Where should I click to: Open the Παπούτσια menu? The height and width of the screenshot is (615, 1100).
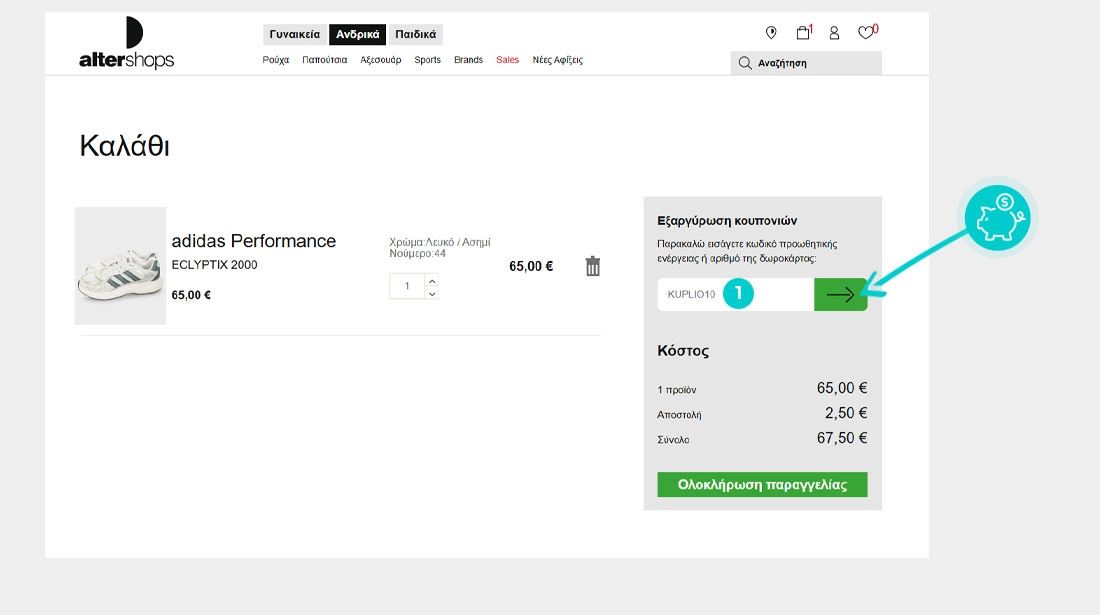[x=325, y=60]
